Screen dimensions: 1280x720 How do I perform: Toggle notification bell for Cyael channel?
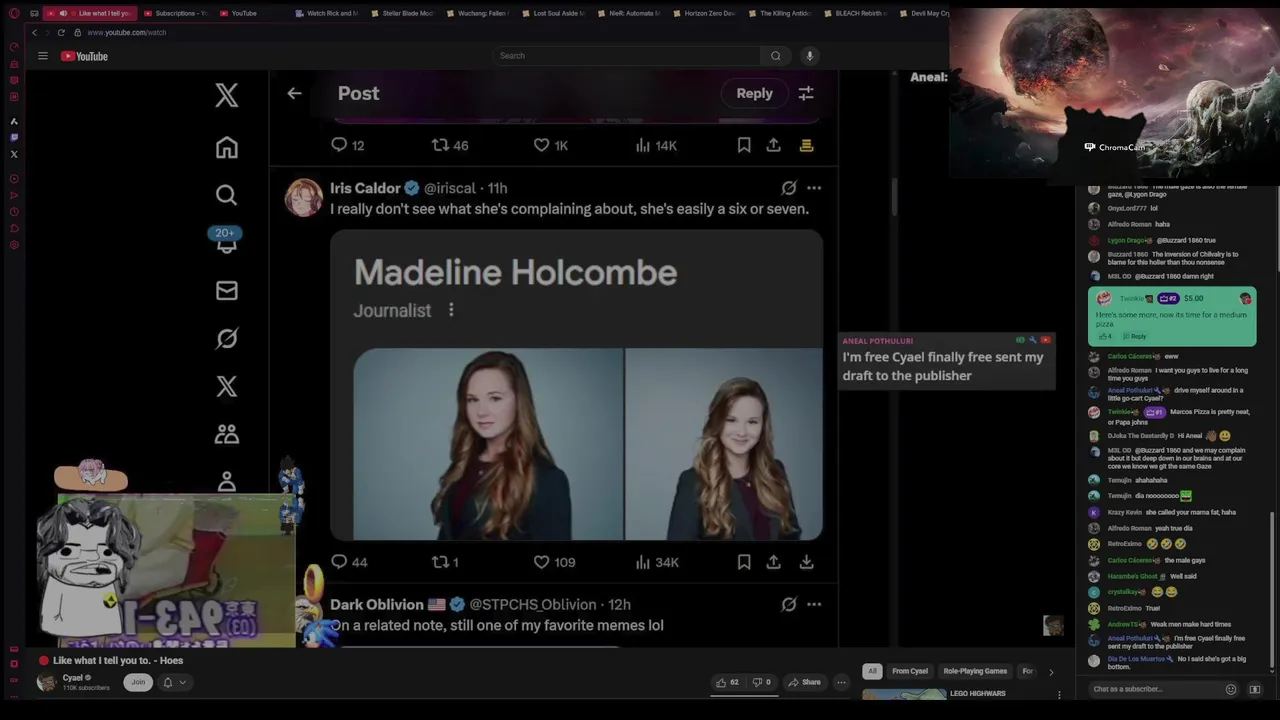point(167,682)
